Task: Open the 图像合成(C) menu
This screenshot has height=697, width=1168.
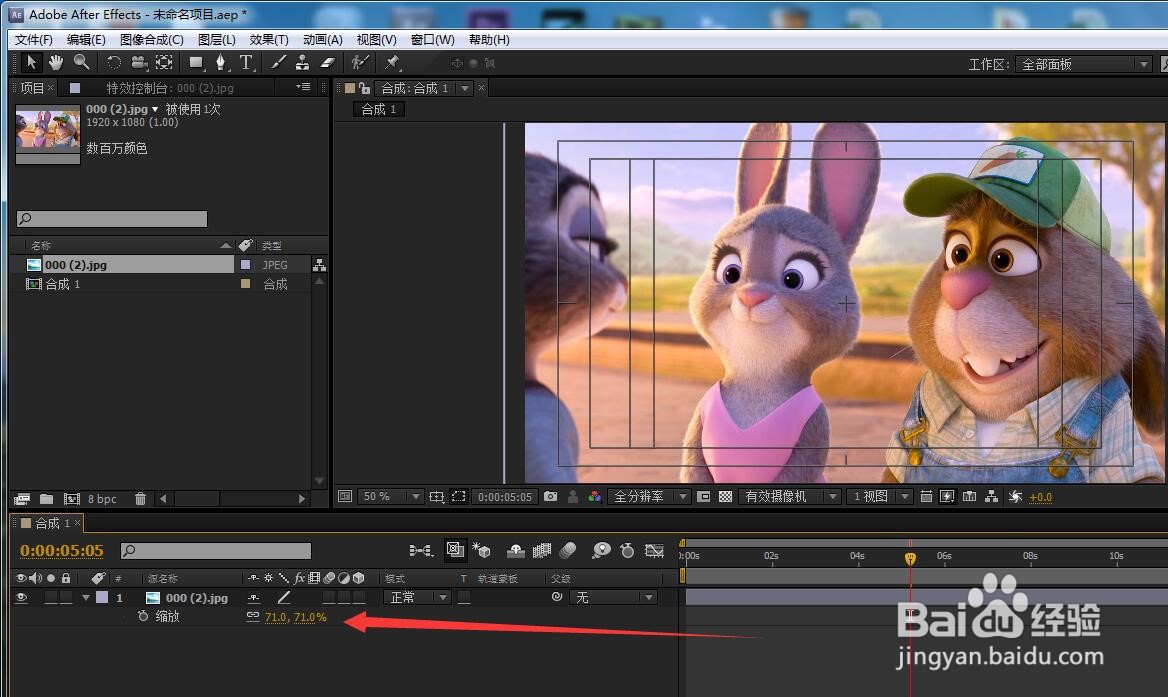Action: click(x=151, y=39)
